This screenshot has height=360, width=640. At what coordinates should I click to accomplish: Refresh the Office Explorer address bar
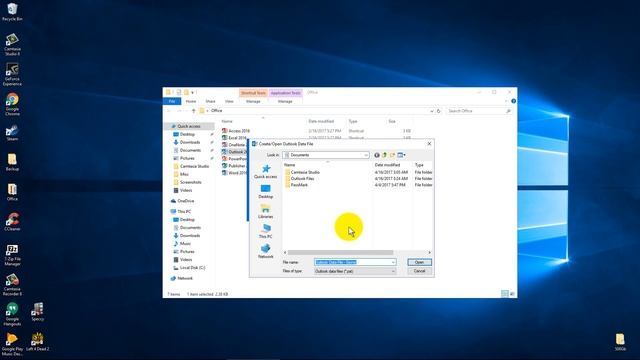pos(439,111)
